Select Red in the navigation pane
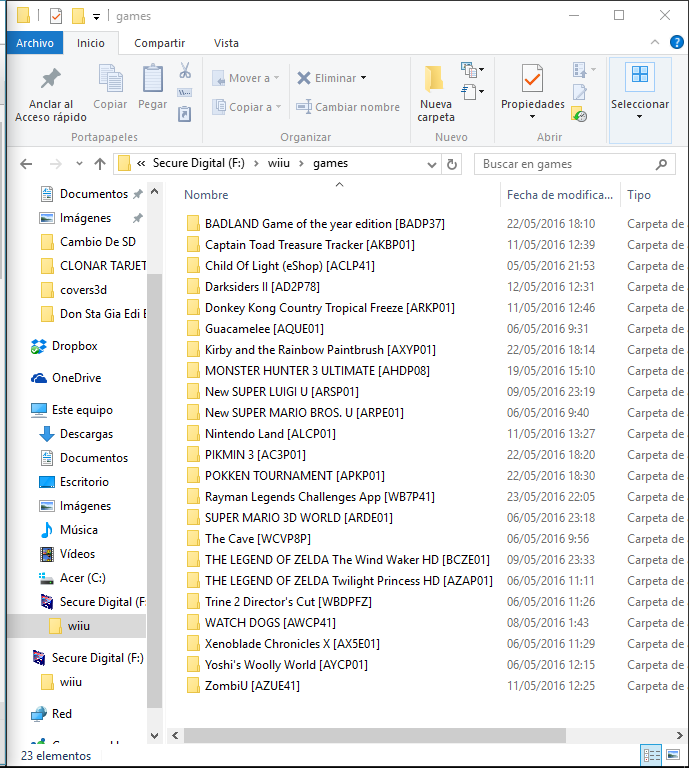Screen dimensions: 689x768 (x=51, y=714)
